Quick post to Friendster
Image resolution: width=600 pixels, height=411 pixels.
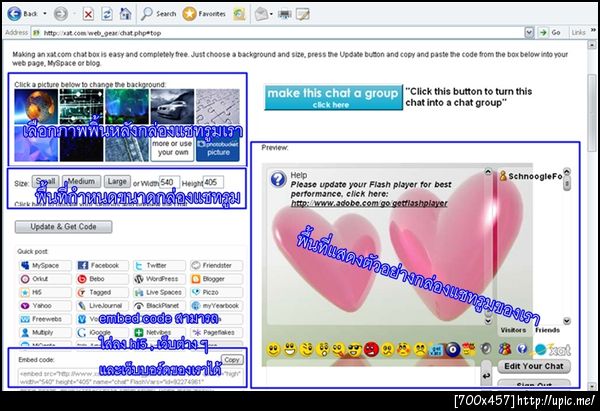pos(216,265)
